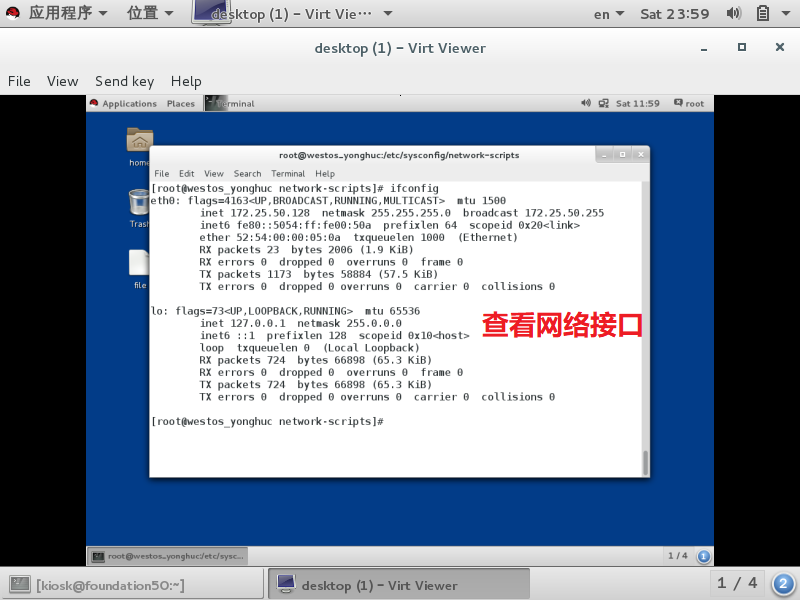This screenshot has width=800, height=600.
Task: Open the Send key menu
Action: [124, 81]
